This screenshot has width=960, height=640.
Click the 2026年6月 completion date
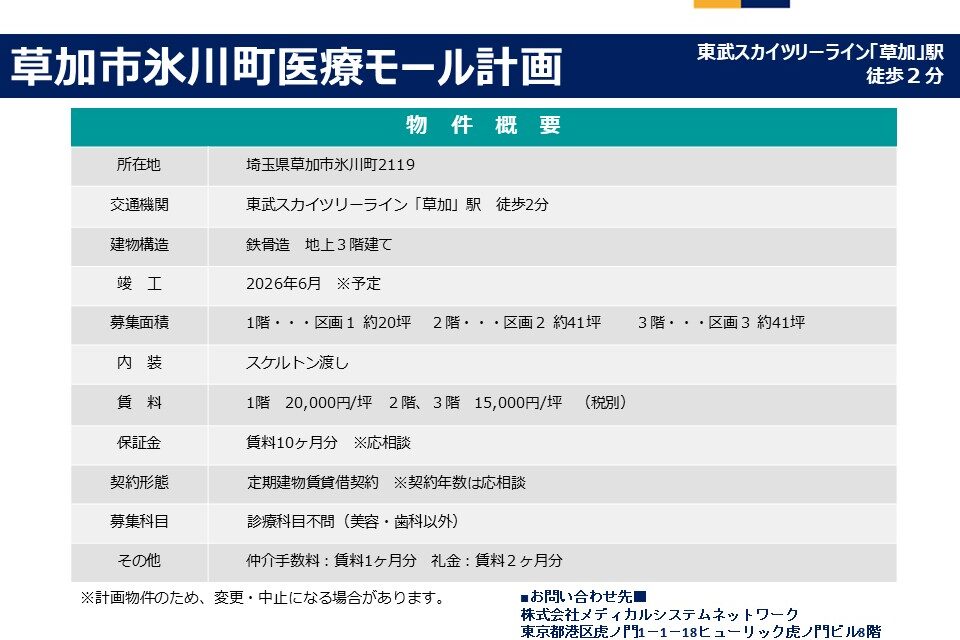pos(284,284)
